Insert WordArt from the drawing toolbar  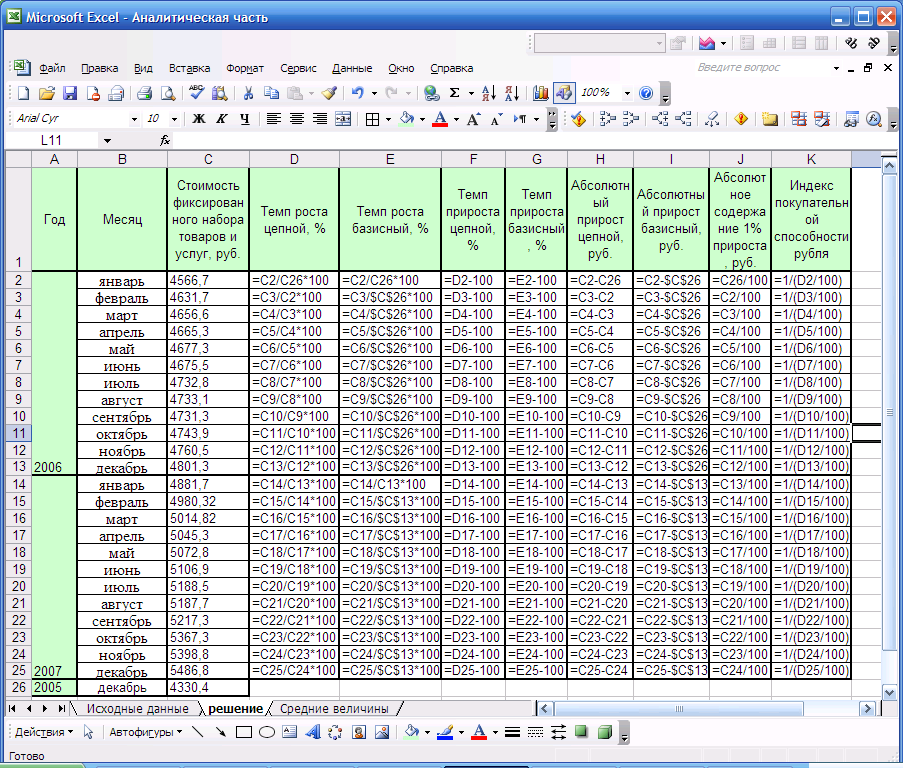tap(313, 732)
